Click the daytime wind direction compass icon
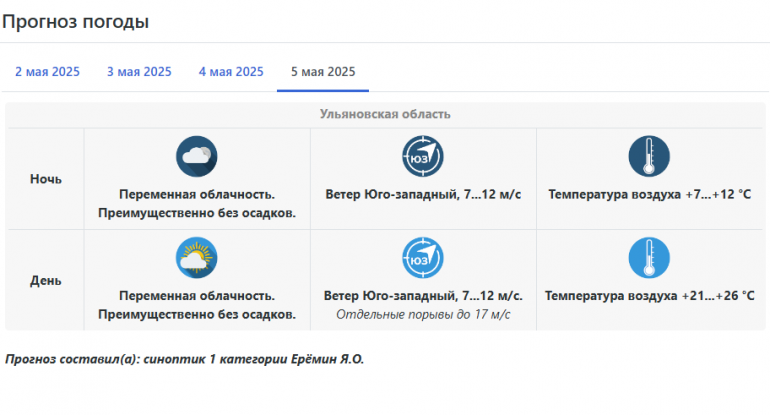770x415 pixels. tap(423, 258)
